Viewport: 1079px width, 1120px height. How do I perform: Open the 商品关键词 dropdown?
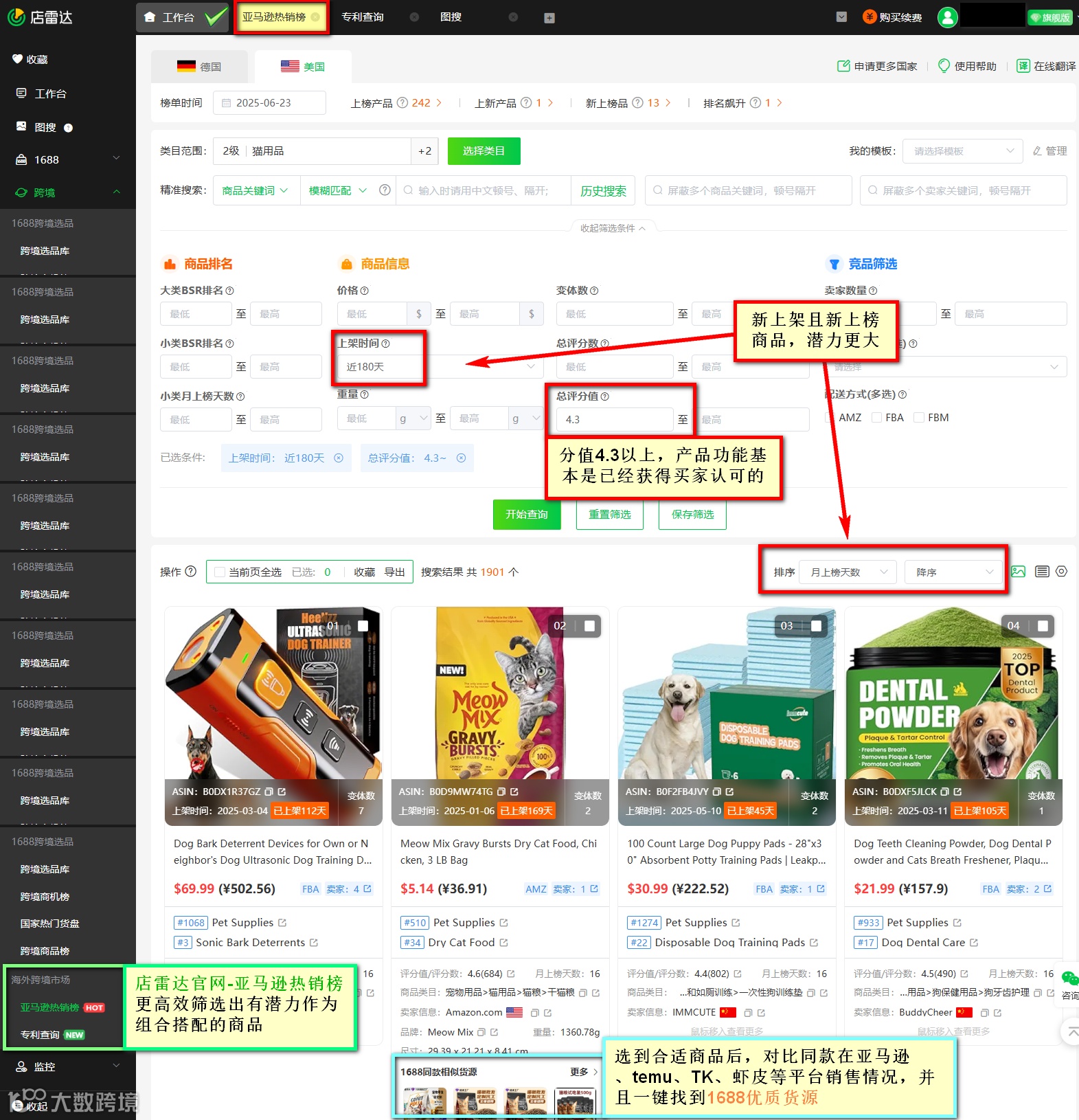(x=255, y=191)
